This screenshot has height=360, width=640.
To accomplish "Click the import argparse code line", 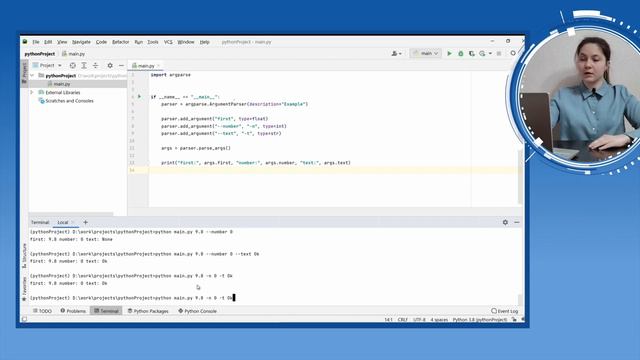I will [x=171, y=75].
